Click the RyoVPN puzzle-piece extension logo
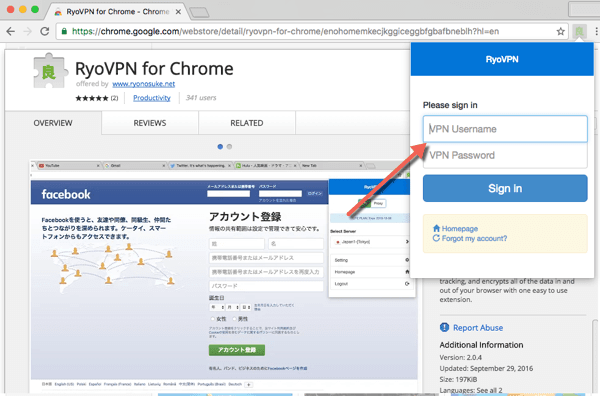 50,71
